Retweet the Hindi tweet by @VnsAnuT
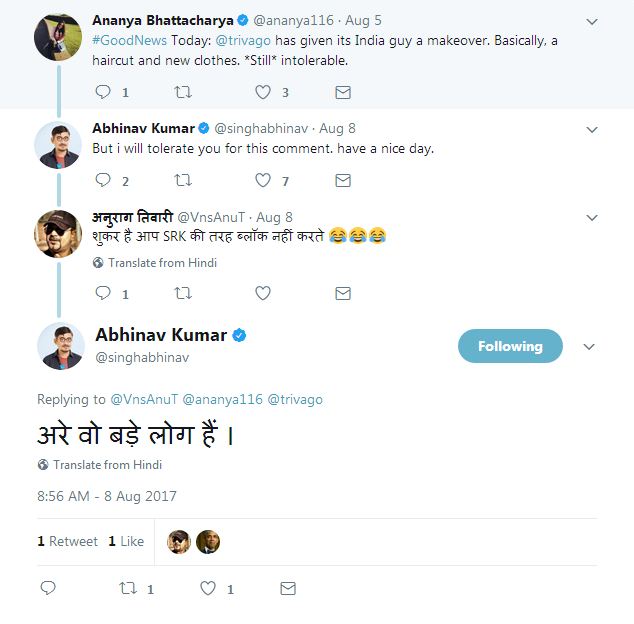Image resolution: width=634 pixels, height=624 pixels. (x=183, y=294)
